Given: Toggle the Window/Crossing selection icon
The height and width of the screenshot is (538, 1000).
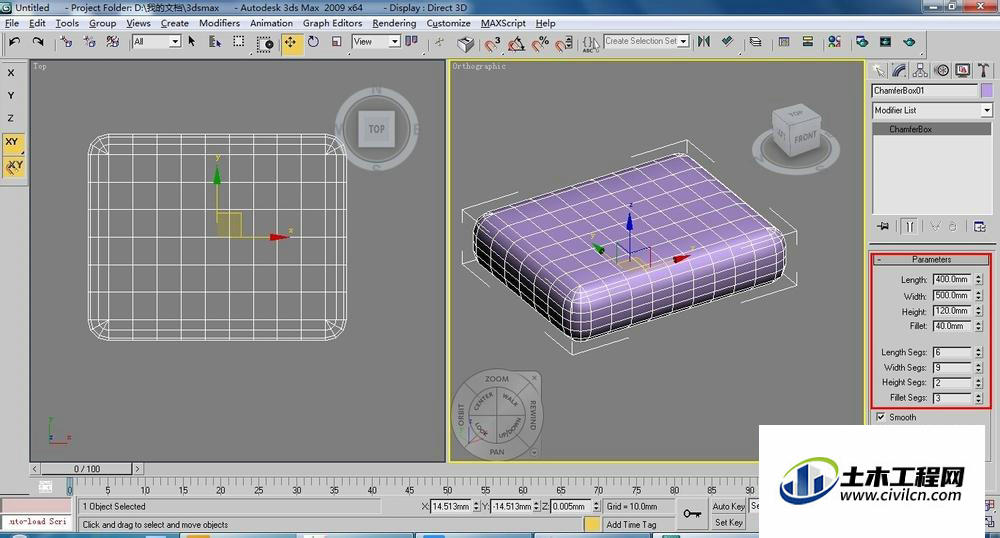Looking at the screenshot, I should click(265, 43).
